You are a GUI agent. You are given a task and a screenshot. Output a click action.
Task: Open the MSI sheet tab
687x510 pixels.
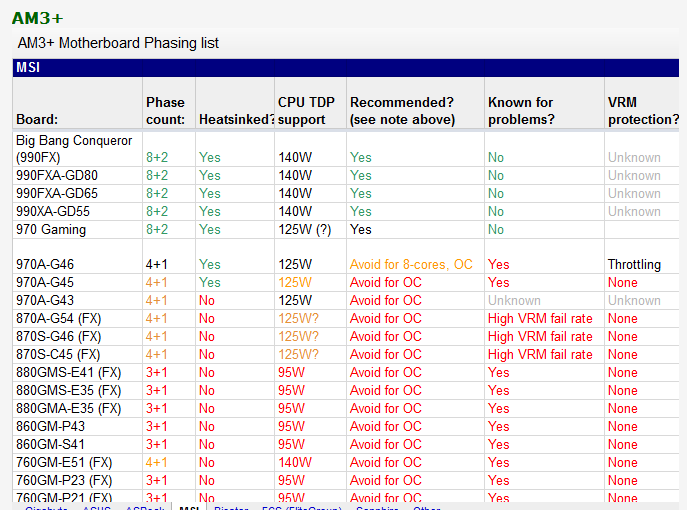pos(189,508)
